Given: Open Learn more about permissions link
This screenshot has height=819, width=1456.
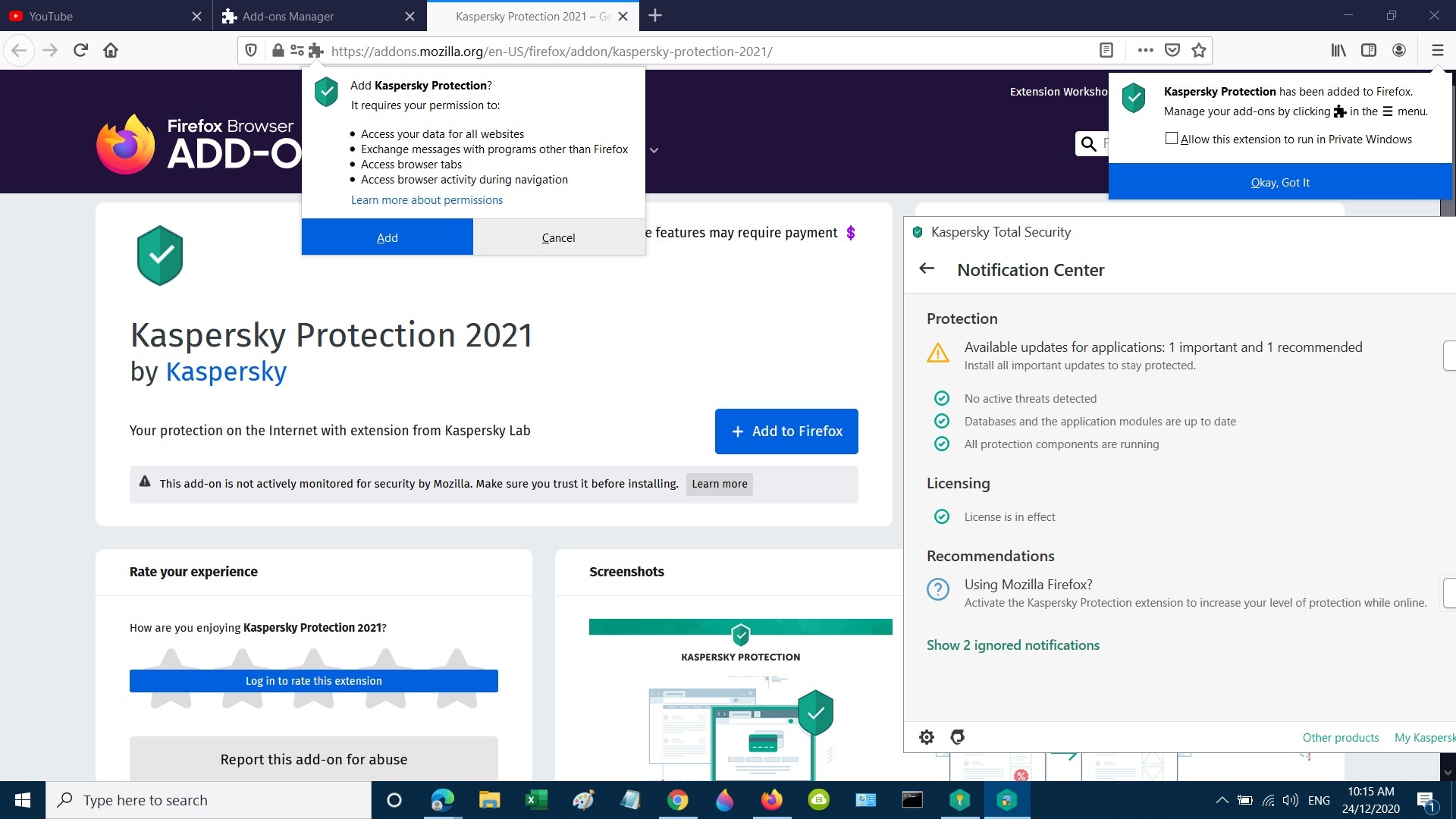Looking at the screenshot, I should (x=427, y=200).
